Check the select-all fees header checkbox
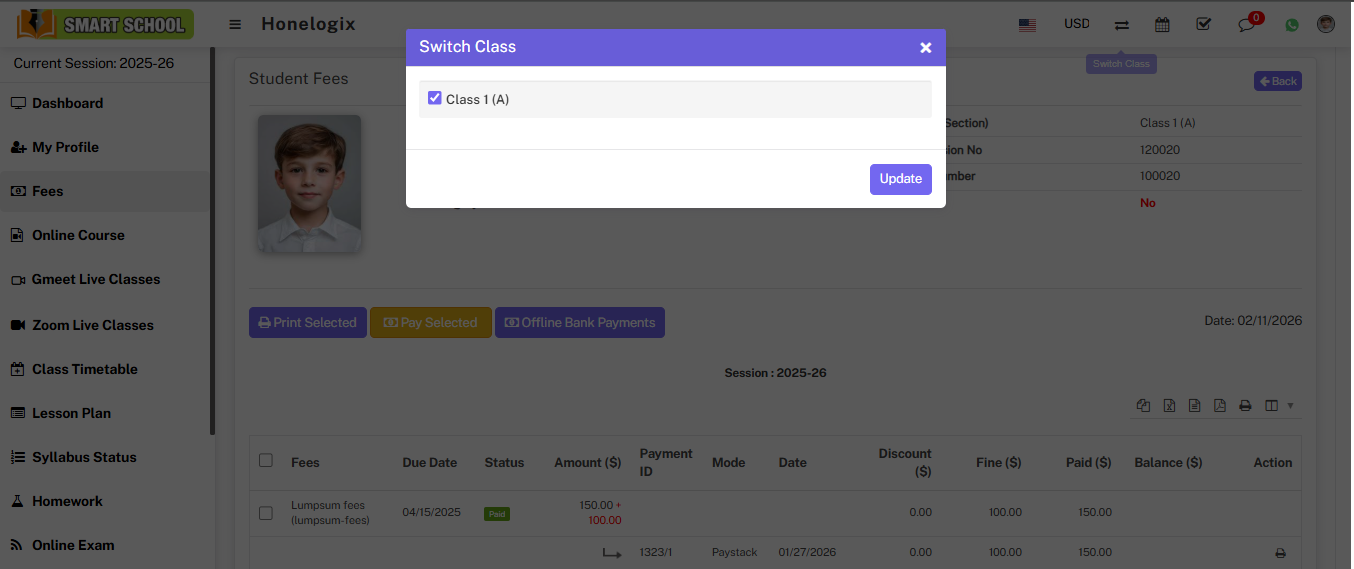 266,460
